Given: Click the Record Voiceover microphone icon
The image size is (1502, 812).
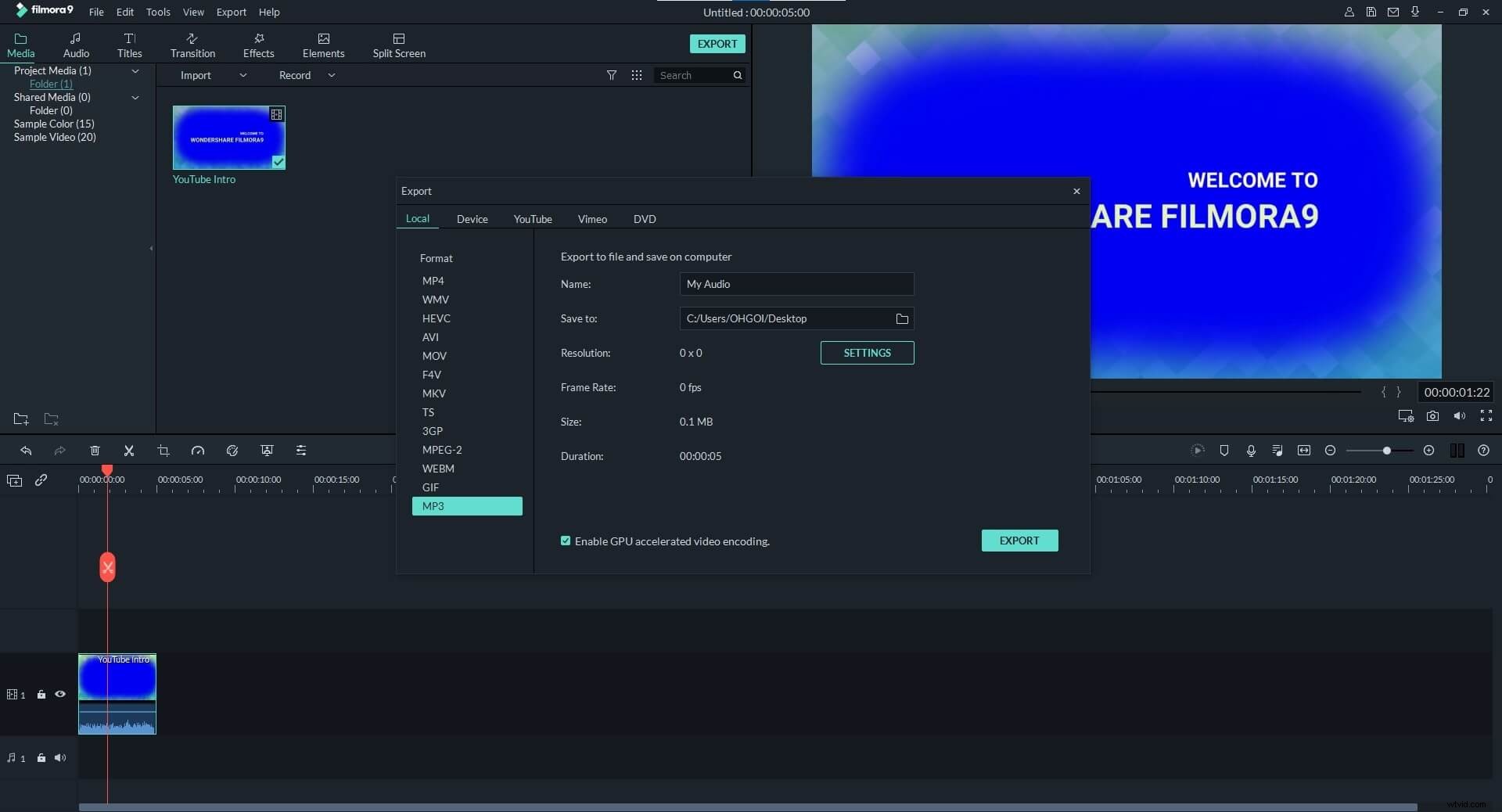Looking at the screenshot, I should [x=1250, y=451].
